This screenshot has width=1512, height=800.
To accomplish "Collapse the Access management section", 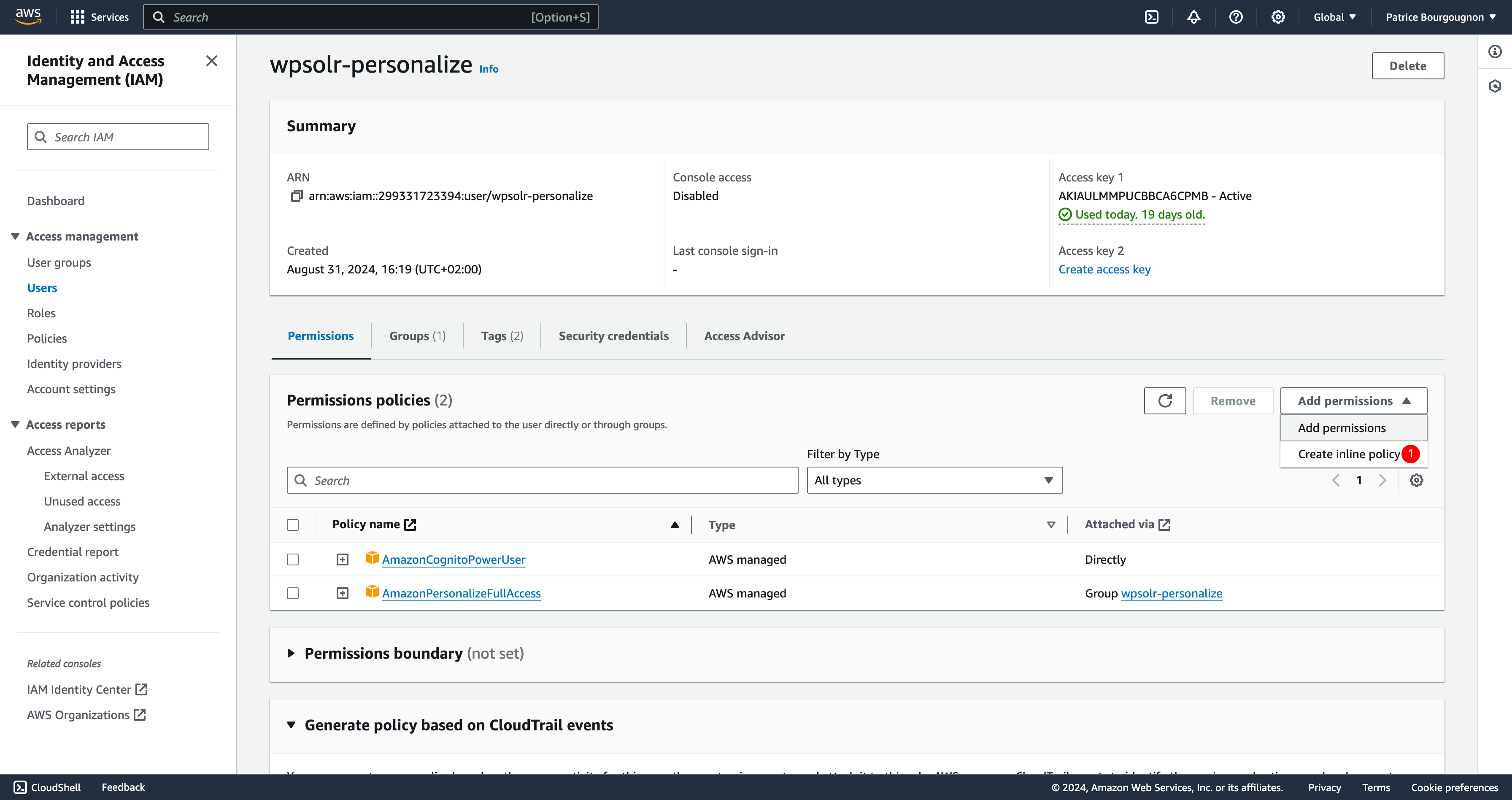I will [x=15, y=236].
